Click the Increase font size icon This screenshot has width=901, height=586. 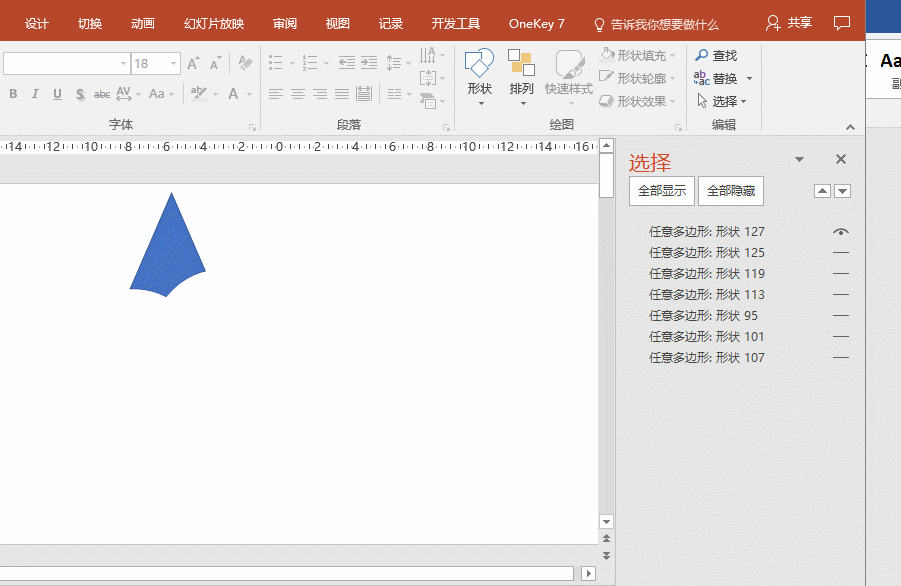tap(194, 64)
